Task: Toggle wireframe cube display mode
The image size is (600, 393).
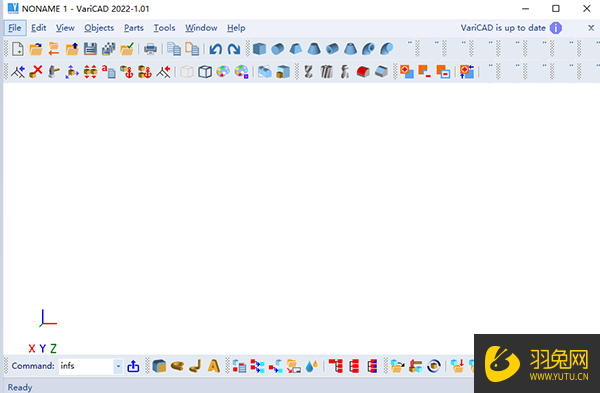Action: (205, 72)
